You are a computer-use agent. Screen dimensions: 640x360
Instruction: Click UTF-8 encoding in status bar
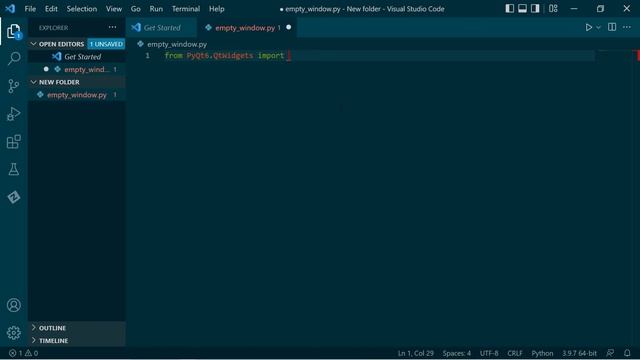489,353
